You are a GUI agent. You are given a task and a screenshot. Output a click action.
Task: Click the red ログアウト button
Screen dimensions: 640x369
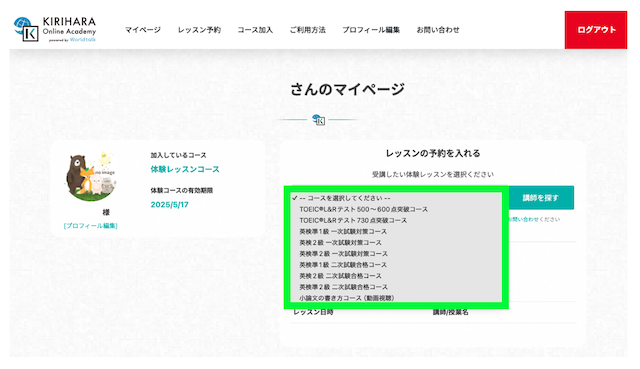tap(596, 30)
